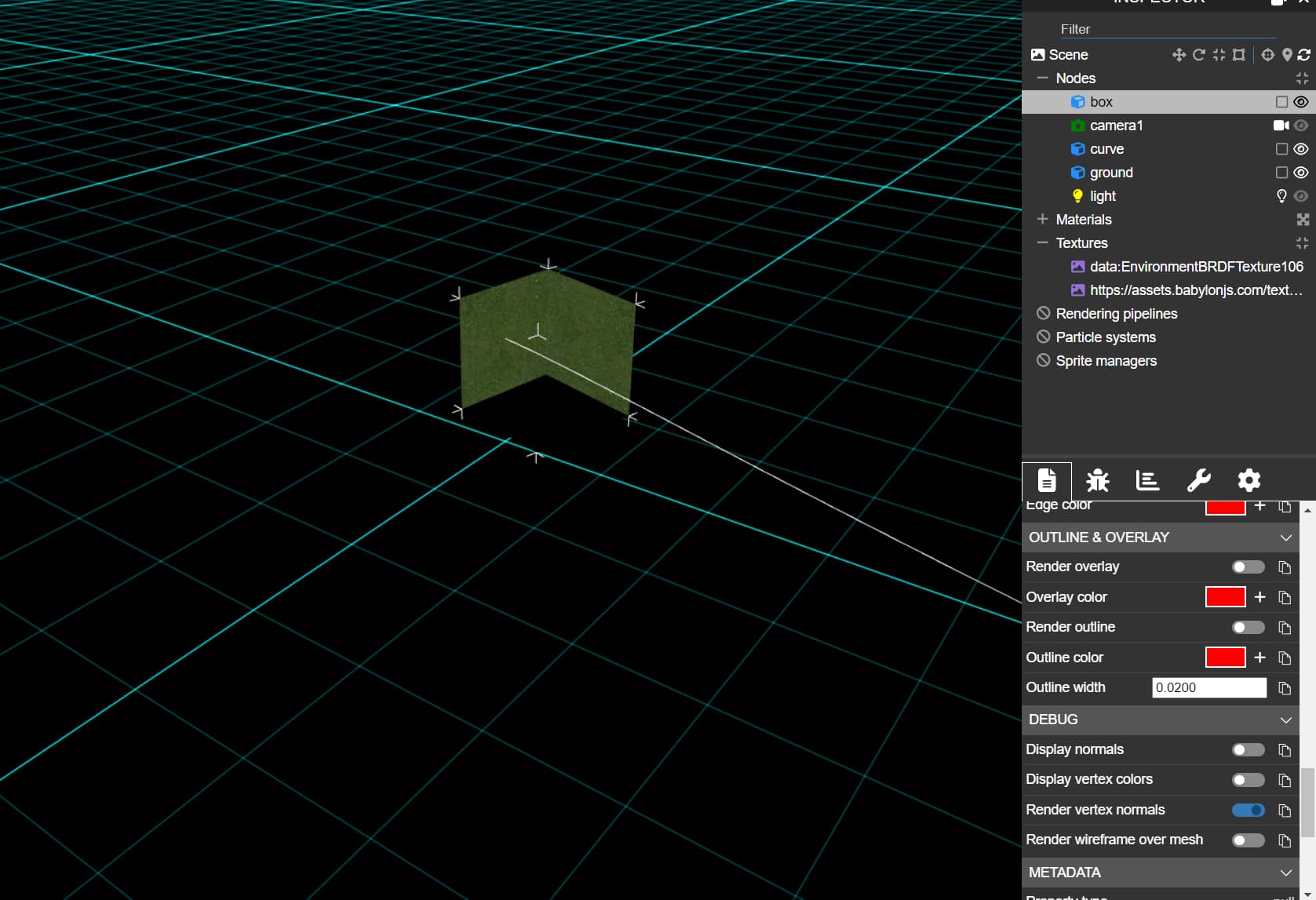Open the Tools tab with wrench icon
1316x900 pixels.
pyautogui.click(x=1198, y=481)
